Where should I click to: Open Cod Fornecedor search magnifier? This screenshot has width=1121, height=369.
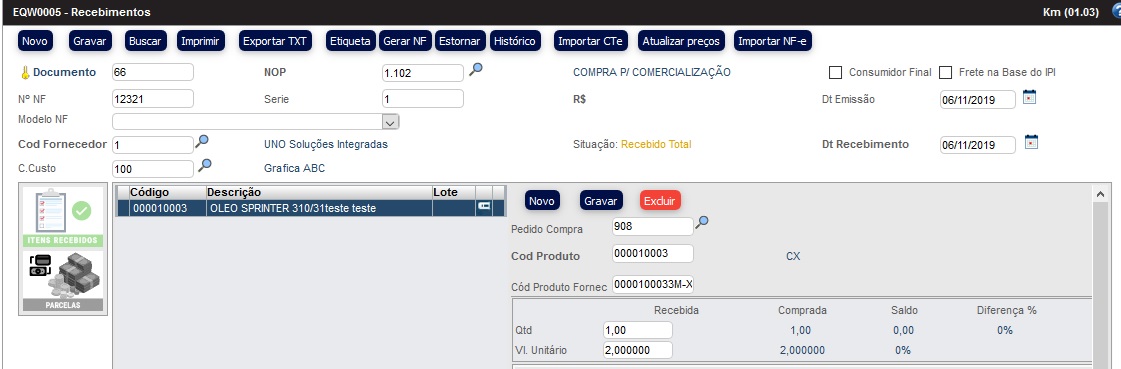point(202,142)
